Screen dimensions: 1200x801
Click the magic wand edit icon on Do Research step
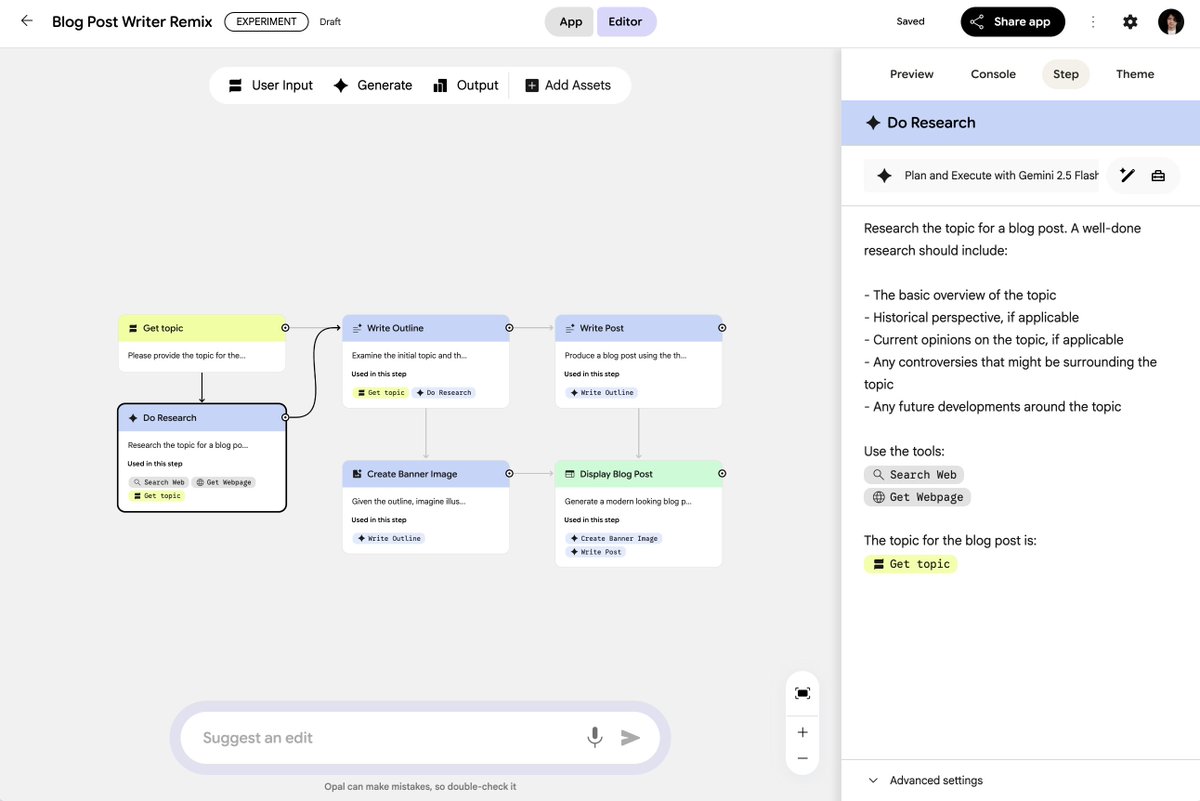(1128, 174)
